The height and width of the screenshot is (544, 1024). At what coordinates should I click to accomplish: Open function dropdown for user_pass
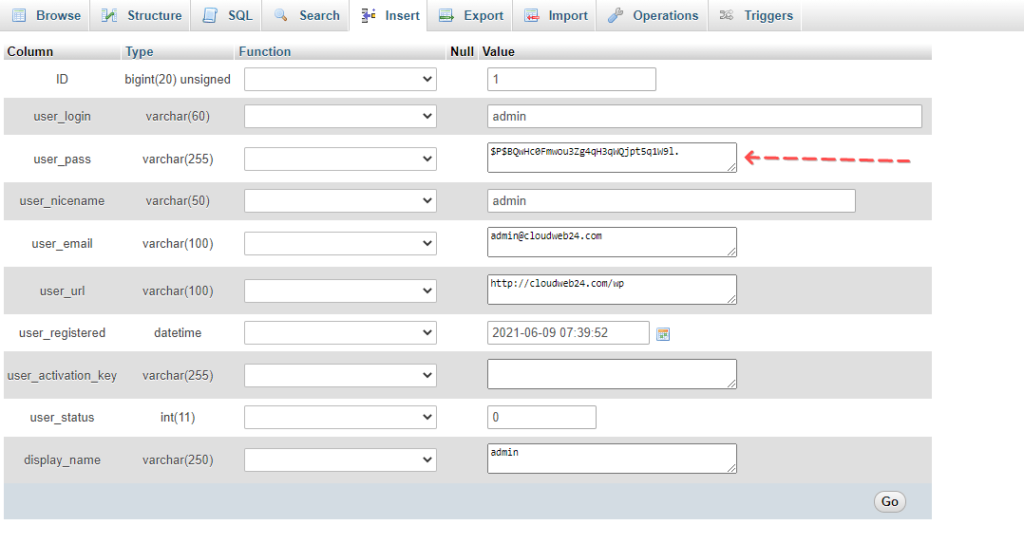(340, 159)
